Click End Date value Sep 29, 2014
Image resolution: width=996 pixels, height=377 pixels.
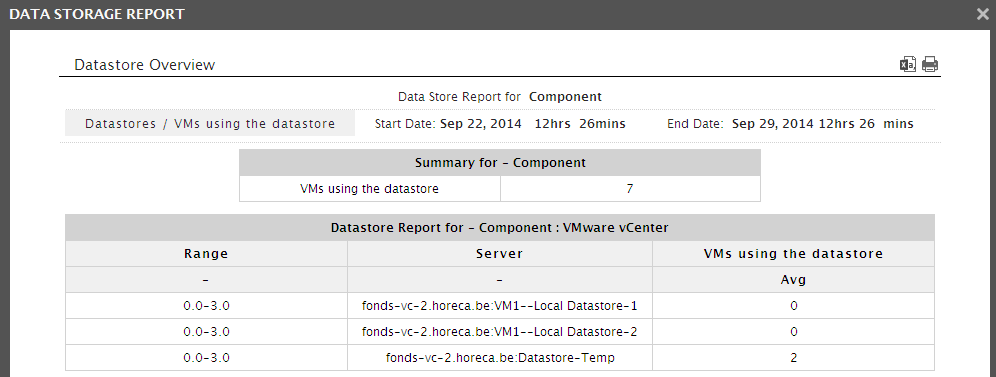pos(772,124)
